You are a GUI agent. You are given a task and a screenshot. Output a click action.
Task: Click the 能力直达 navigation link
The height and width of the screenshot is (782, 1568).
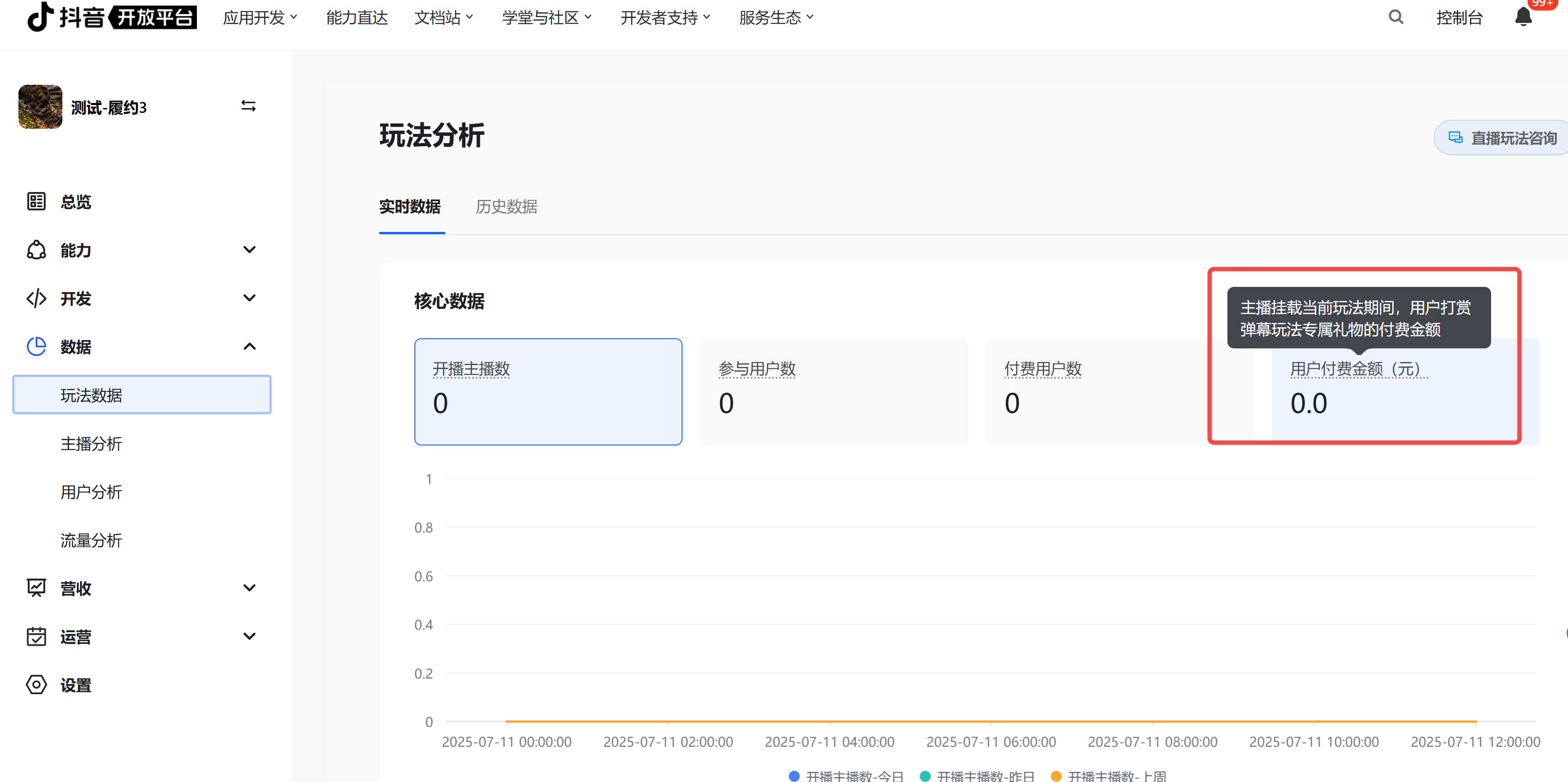pyautogui.click(x=357, y=18)
